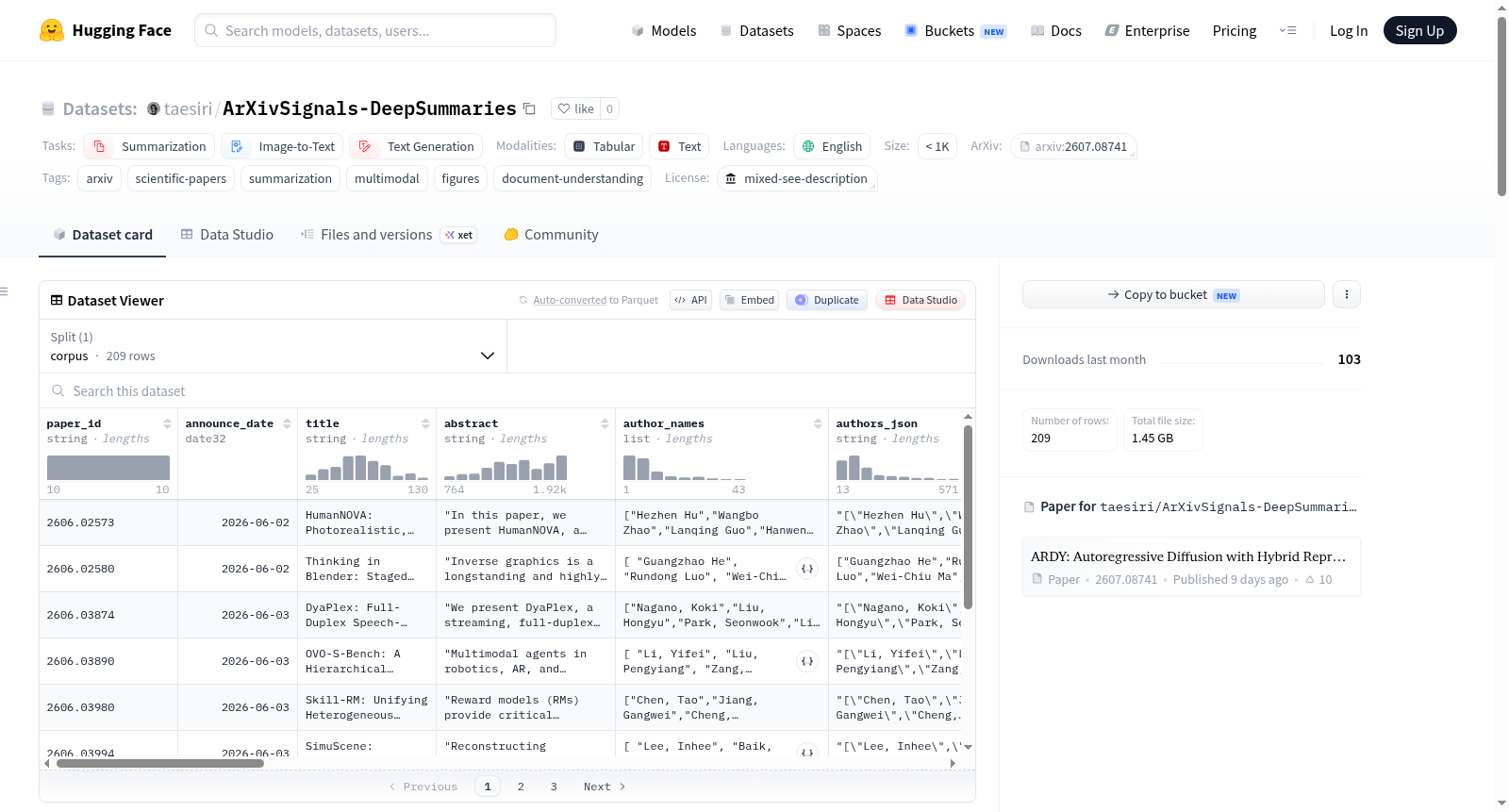The height and width of the screenshot is (812, 1509).
Task: Open Docs in the top navigation
Action: point(1056,31)
